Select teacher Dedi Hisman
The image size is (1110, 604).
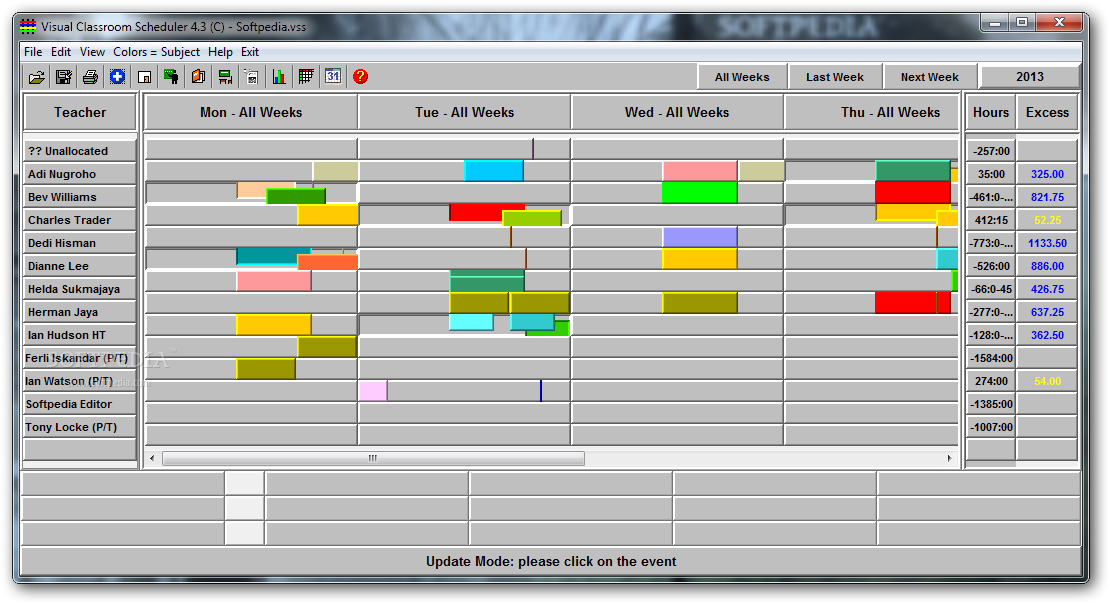pyautogui.click(x=80, y=243)
